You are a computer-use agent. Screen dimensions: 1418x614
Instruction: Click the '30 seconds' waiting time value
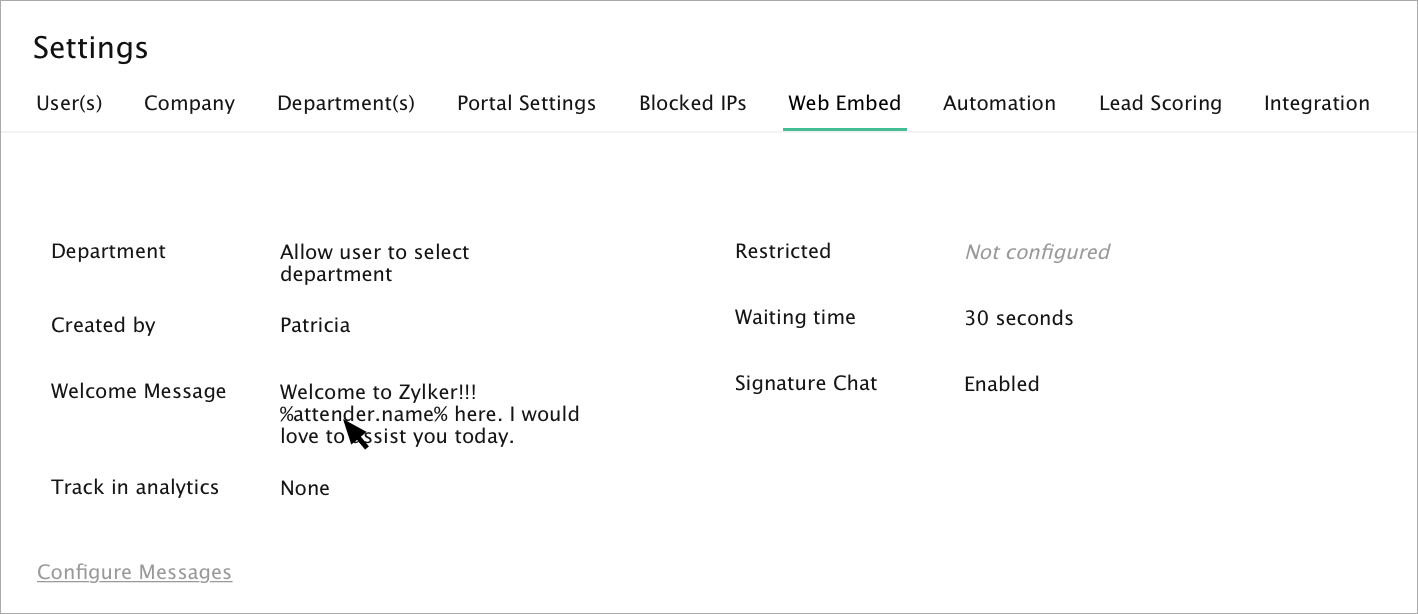tap(1018, 318)
